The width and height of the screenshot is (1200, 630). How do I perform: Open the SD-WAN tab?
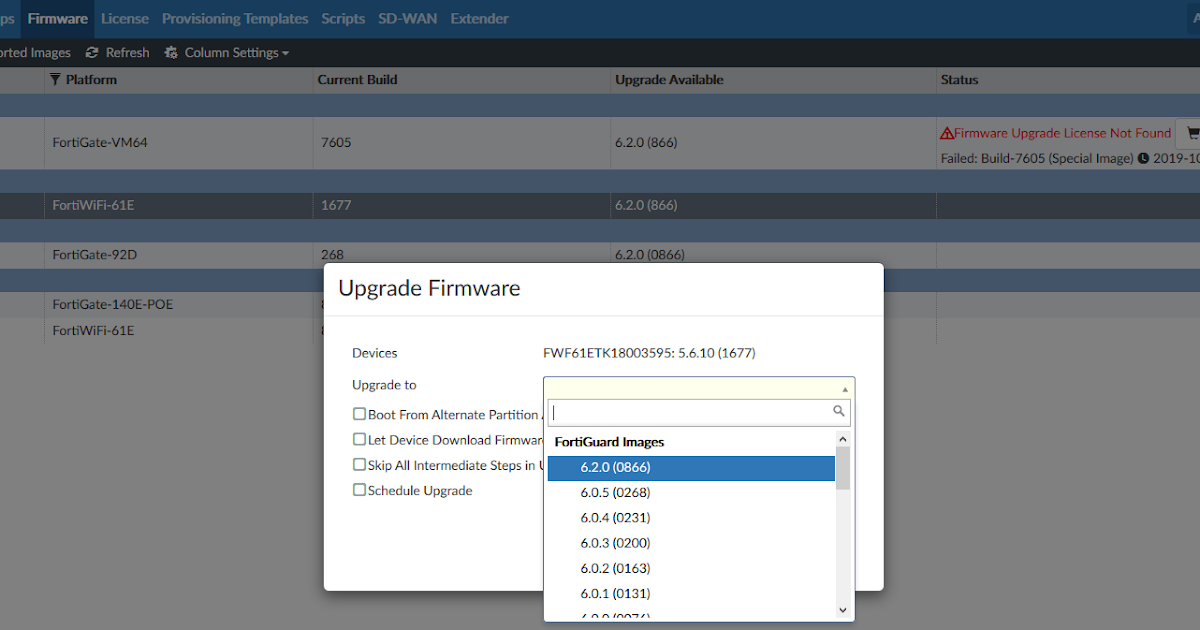(407, 17)
